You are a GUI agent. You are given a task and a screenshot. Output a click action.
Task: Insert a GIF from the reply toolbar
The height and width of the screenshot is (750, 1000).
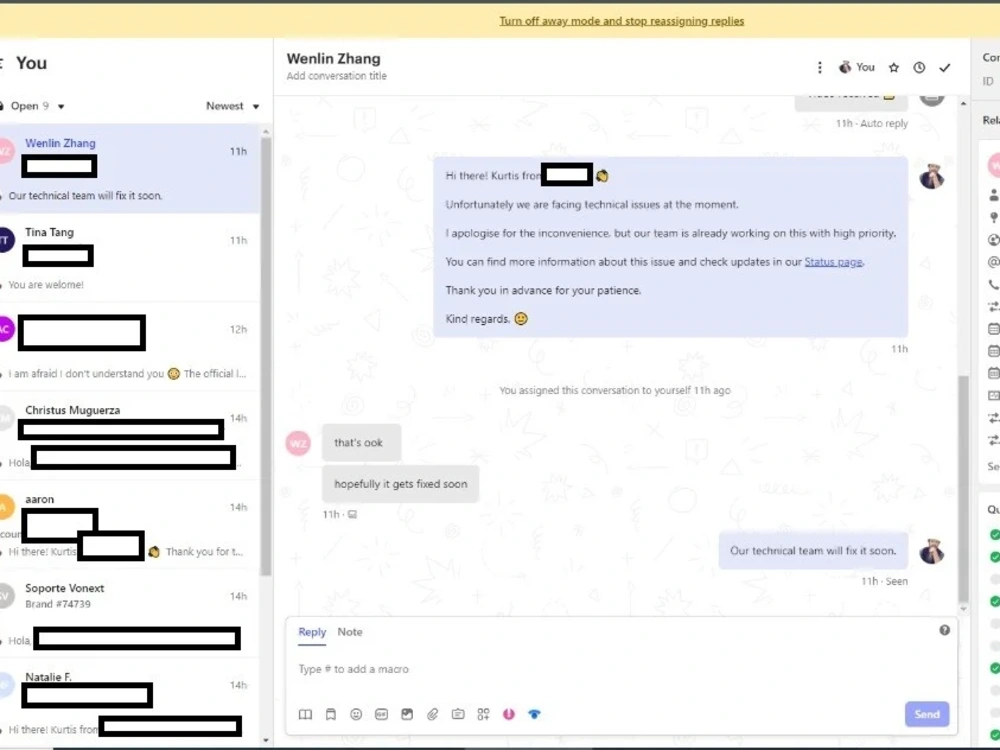click(x=381, y=714)
